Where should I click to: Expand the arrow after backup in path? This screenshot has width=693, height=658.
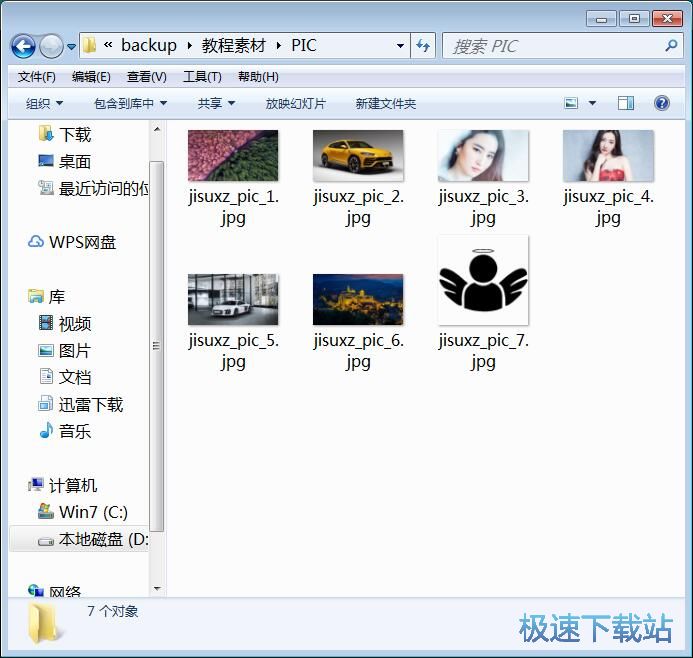(190, 46)
